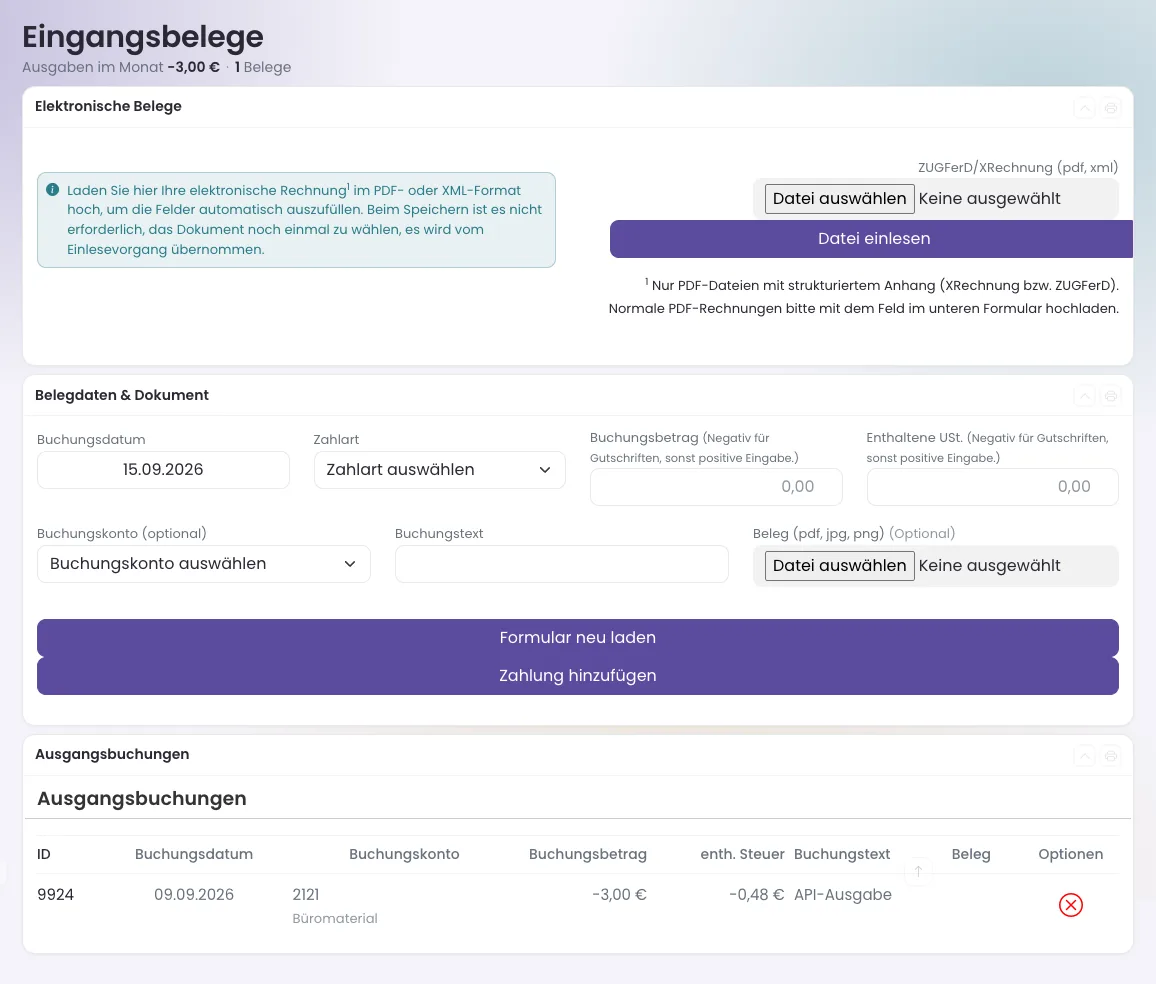Screen dimensions: 1156x984
Task: Delete booking 9924 with the red X
Action: (x=1070, y=904)
